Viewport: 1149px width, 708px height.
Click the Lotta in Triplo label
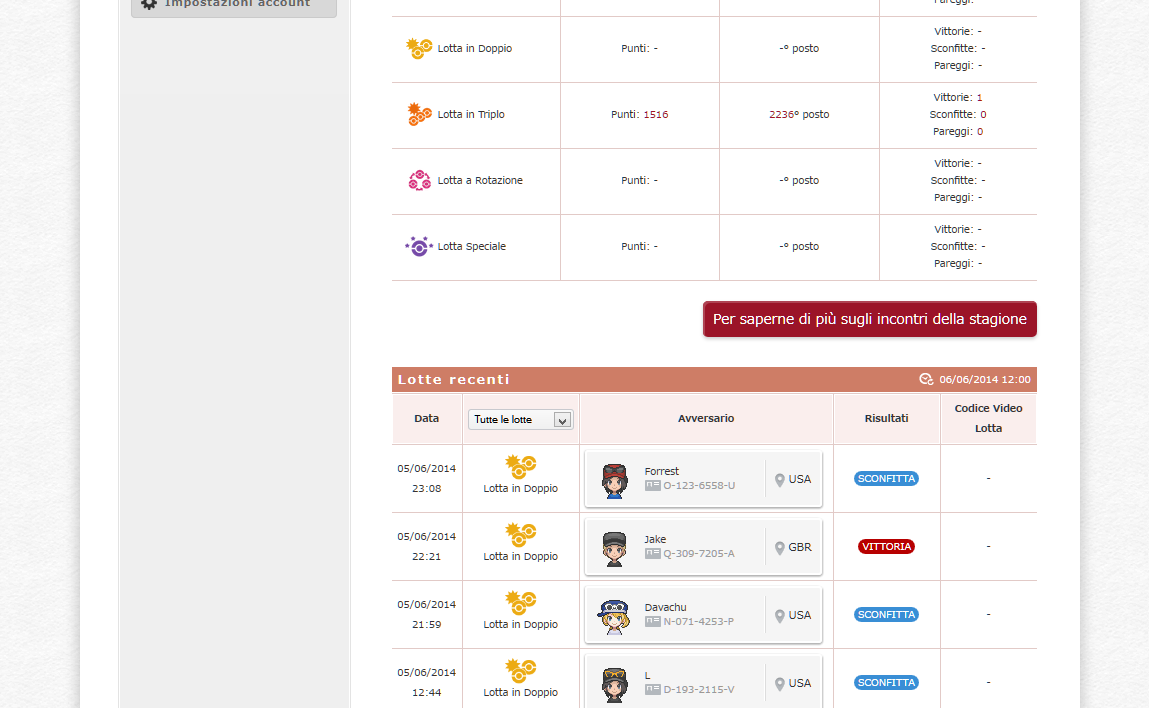tap(471, 115)
